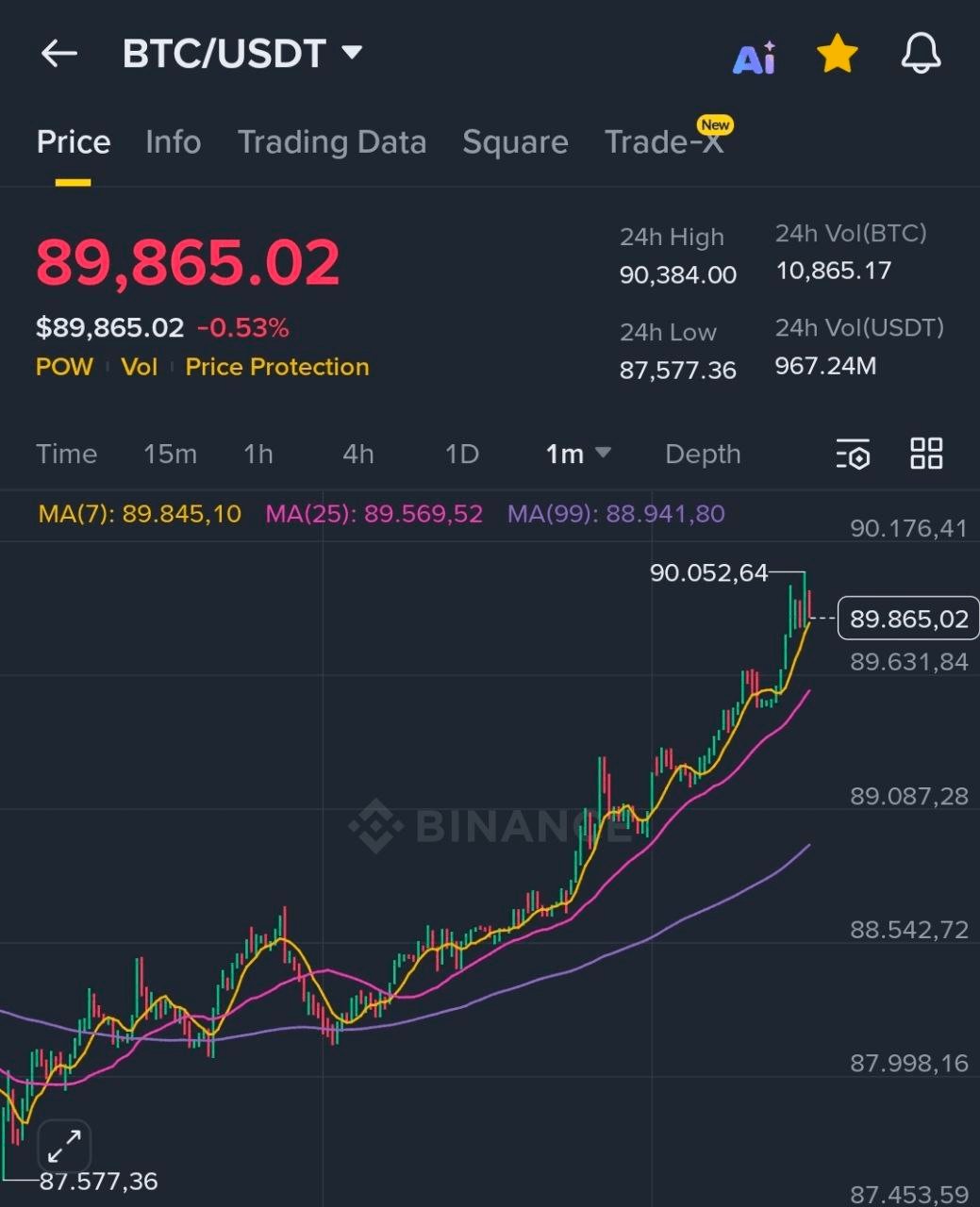The image size is (980, 1207).
Task: Tap the Price Protection link
Action: tap(276, 367)
